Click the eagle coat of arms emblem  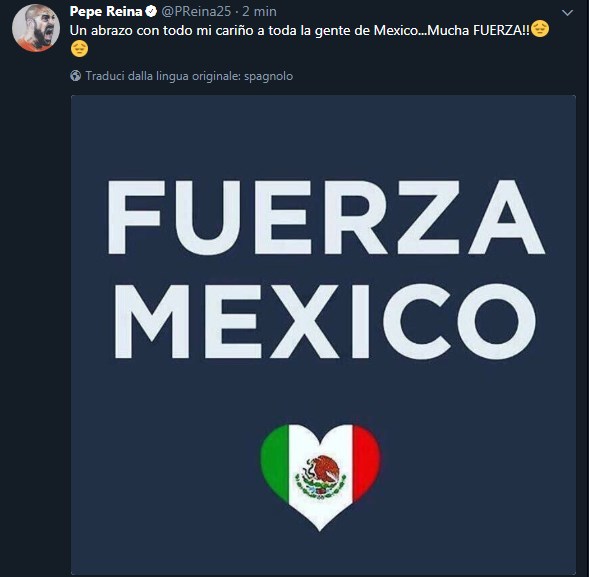tap(320, 477)
